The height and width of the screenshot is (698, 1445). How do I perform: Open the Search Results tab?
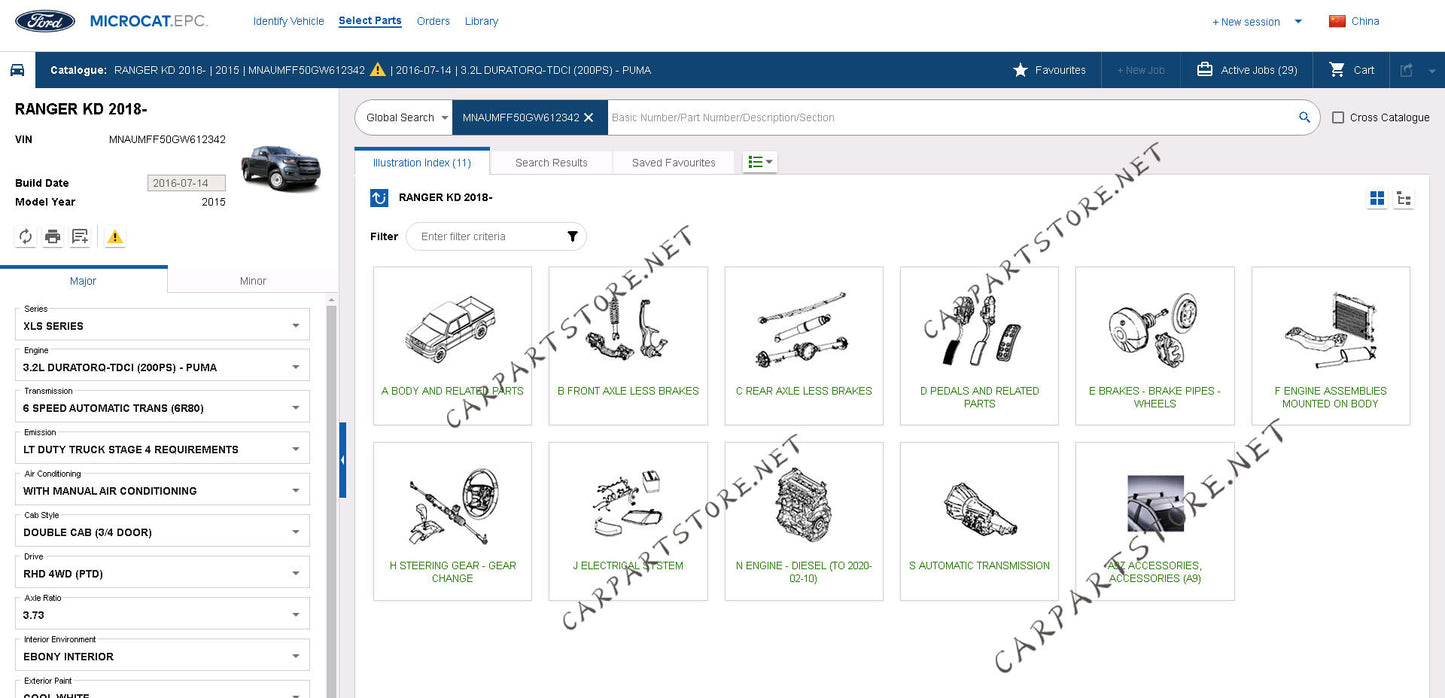[x=551, y=162]
